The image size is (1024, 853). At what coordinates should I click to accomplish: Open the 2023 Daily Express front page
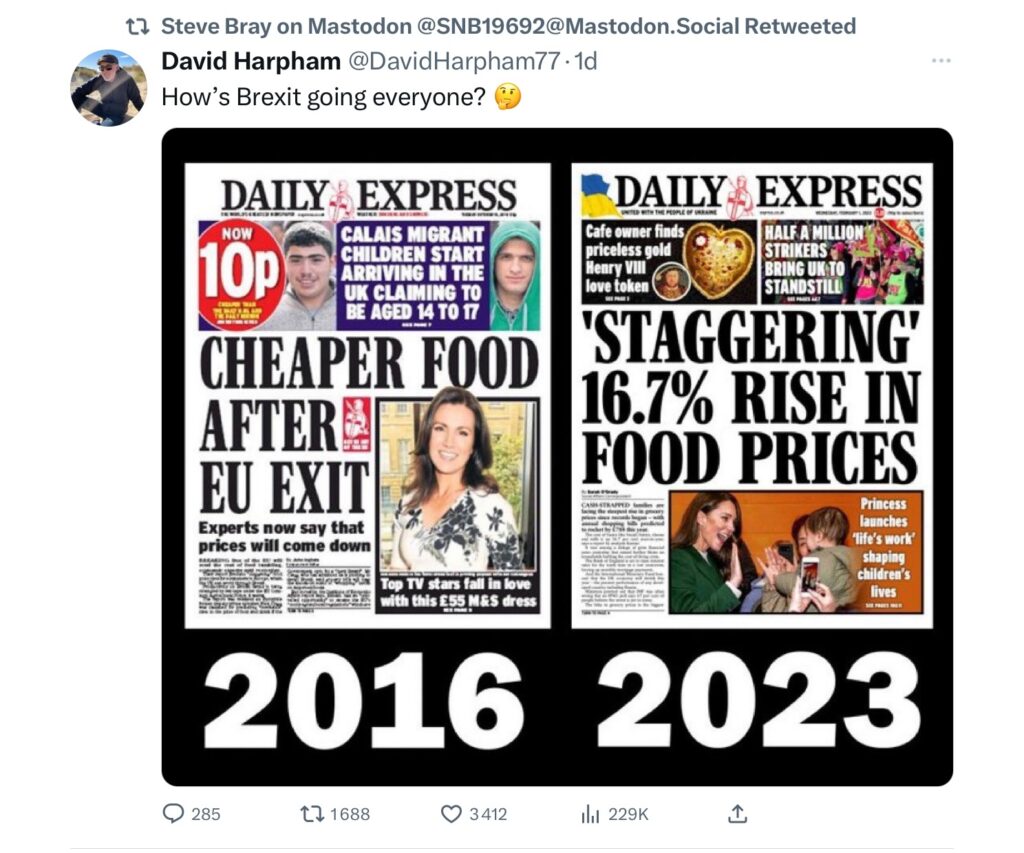tap(752, 396)
